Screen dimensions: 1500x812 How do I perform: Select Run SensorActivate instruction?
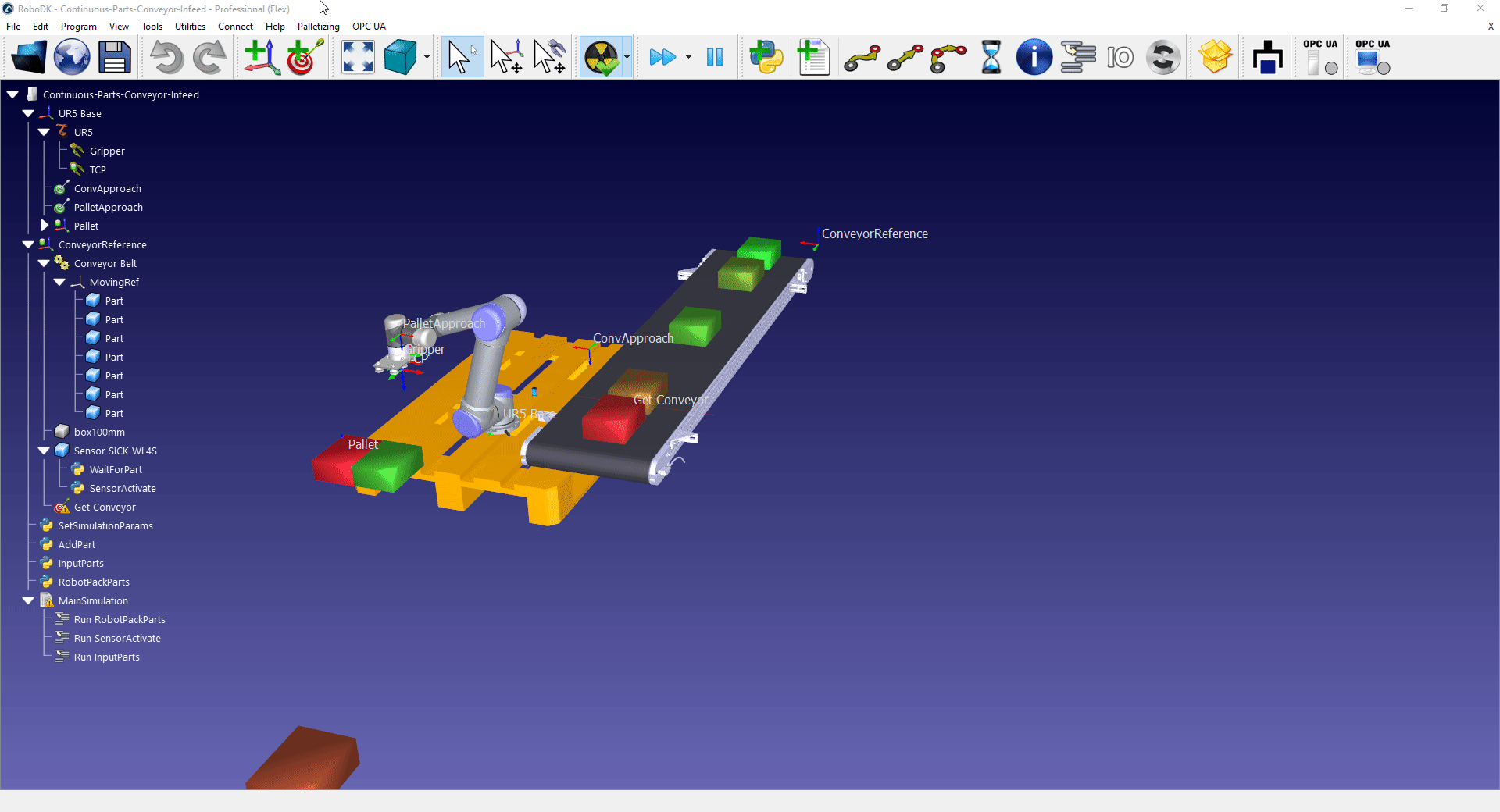tap(117, 638)
